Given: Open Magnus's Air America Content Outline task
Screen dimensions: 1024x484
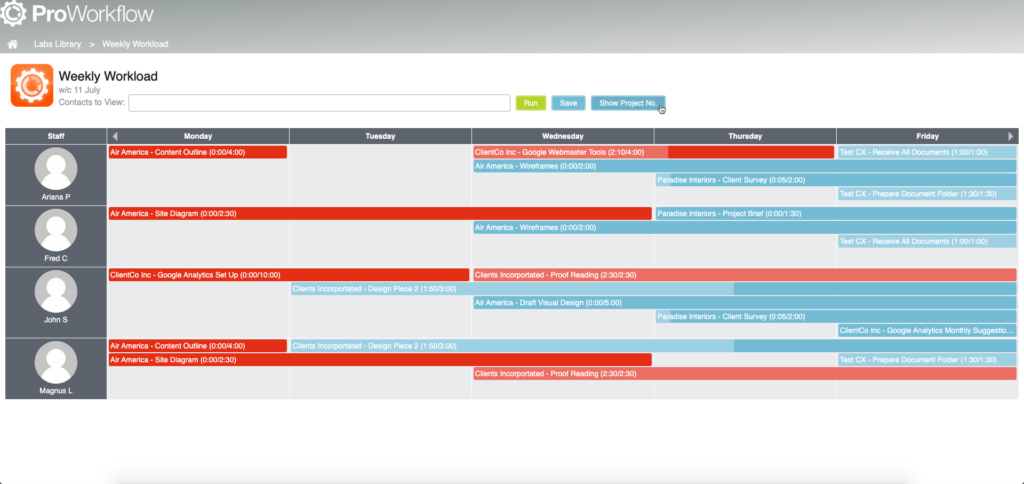Looking at the screenshot, I should [x=198, y=346].
